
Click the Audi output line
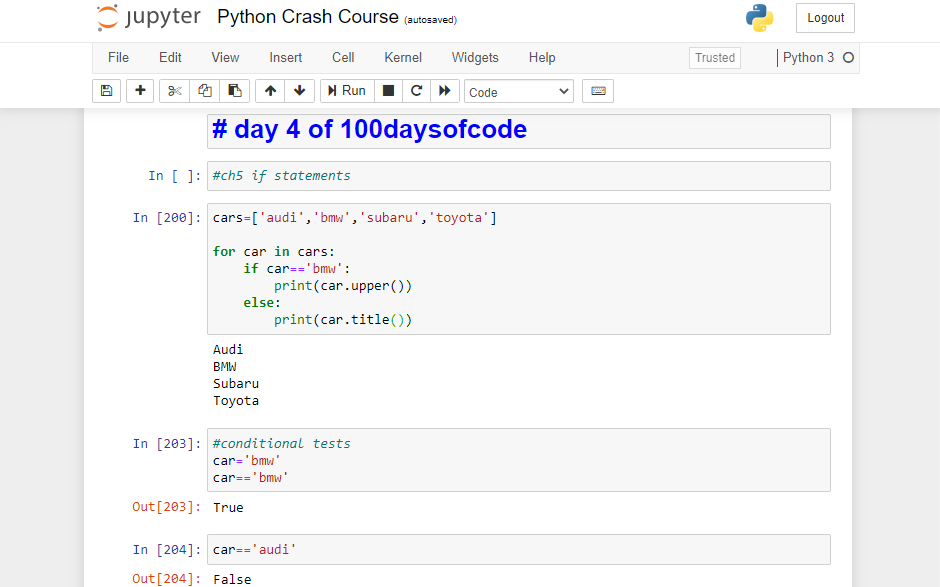point(228,350)
